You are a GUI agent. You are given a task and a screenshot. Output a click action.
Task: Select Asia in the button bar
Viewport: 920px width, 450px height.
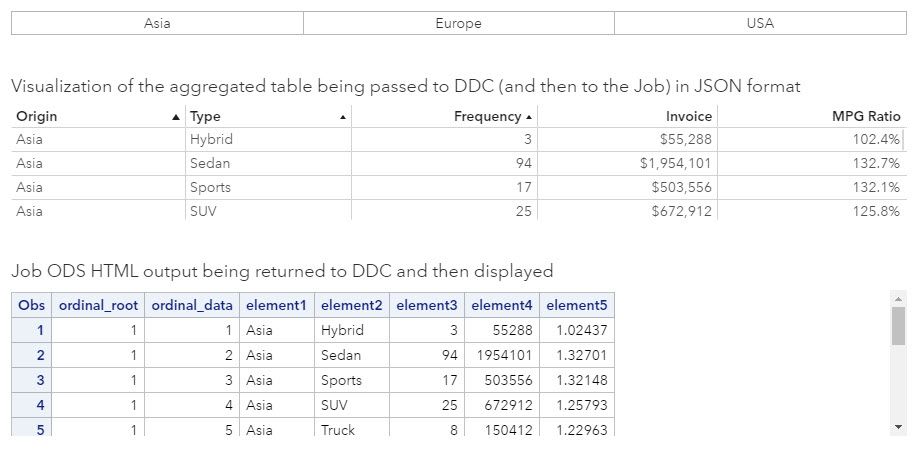point(157,23)
